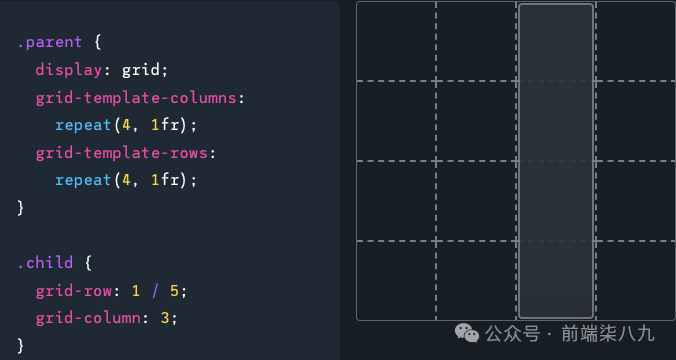This screenshot has height=360, width=676.
Task: Click the bottom-left cell of the grid preview
Action: [396, 280]
